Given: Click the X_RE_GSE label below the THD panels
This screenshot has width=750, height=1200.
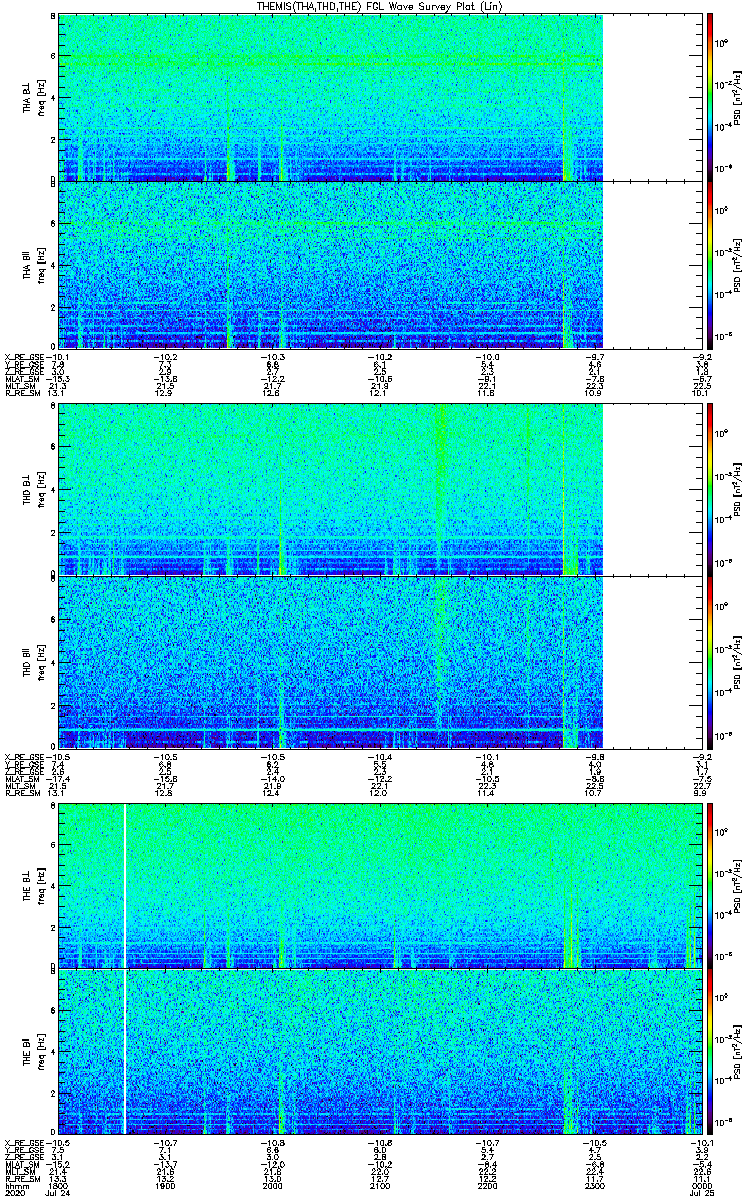Looking at the screenshot, I should [23, 756].
